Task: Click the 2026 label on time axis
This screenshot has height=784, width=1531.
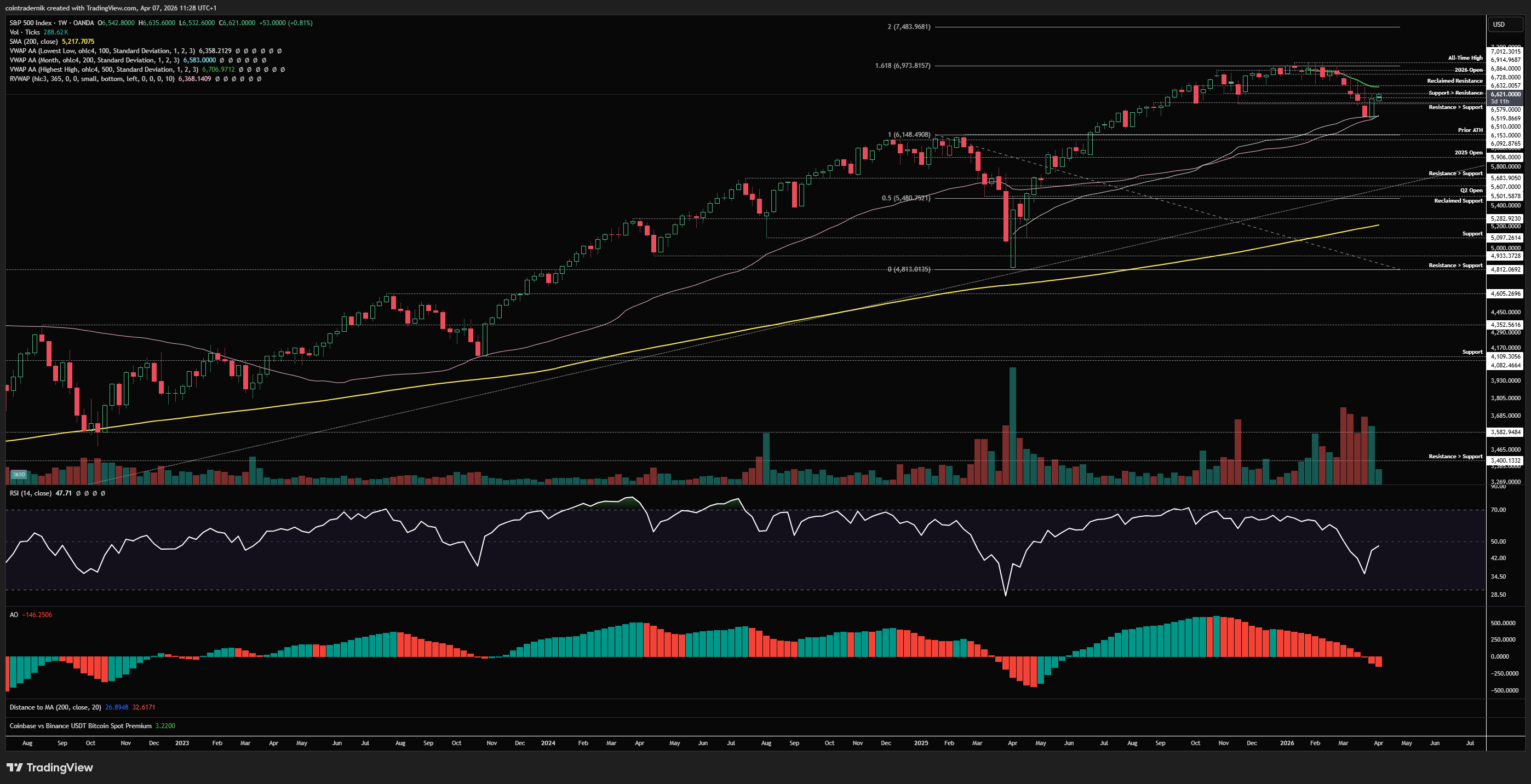Action: [x=1286, y=743]
